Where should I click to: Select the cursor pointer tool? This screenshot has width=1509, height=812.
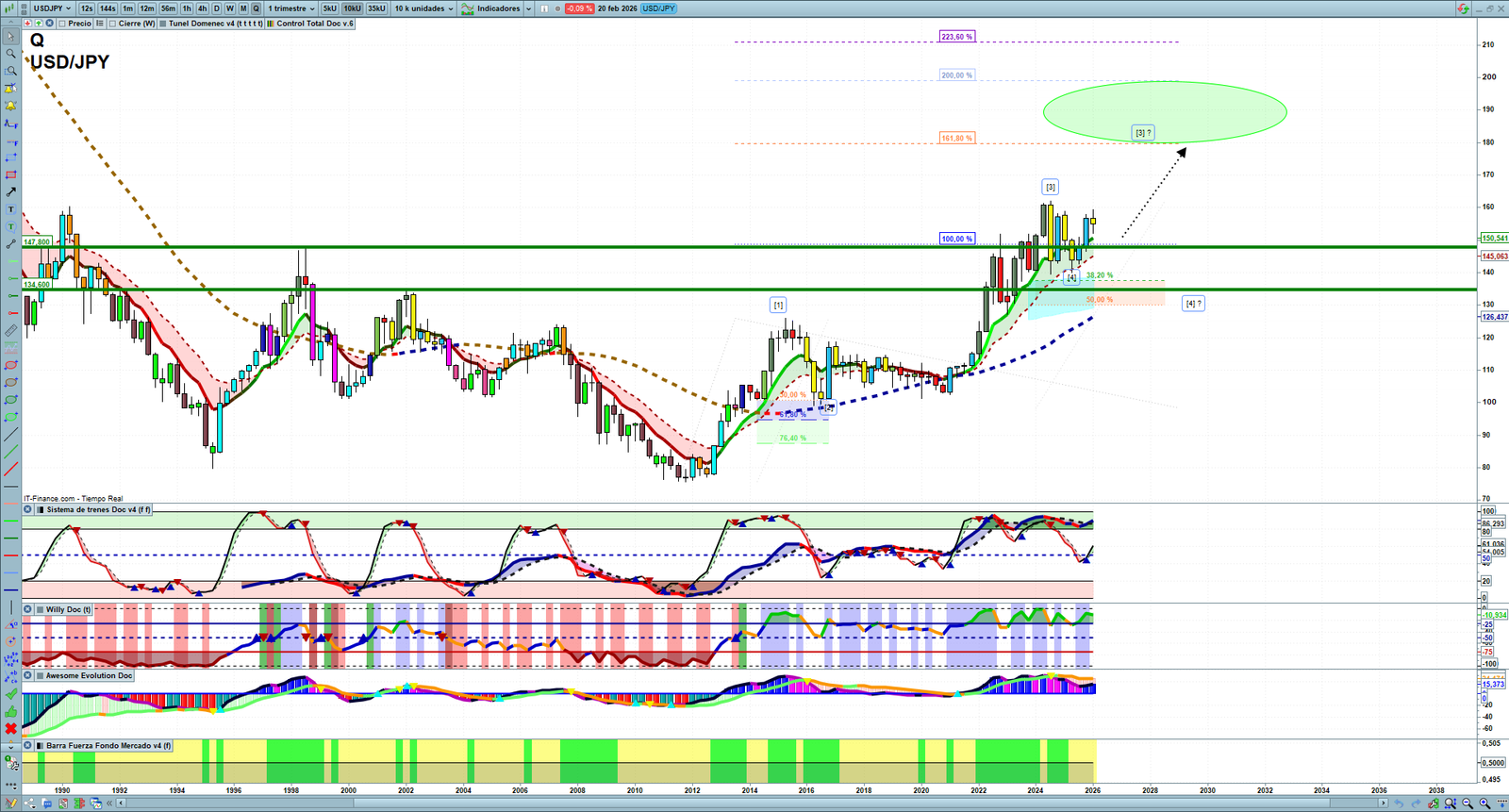click(x=10, y=37)
